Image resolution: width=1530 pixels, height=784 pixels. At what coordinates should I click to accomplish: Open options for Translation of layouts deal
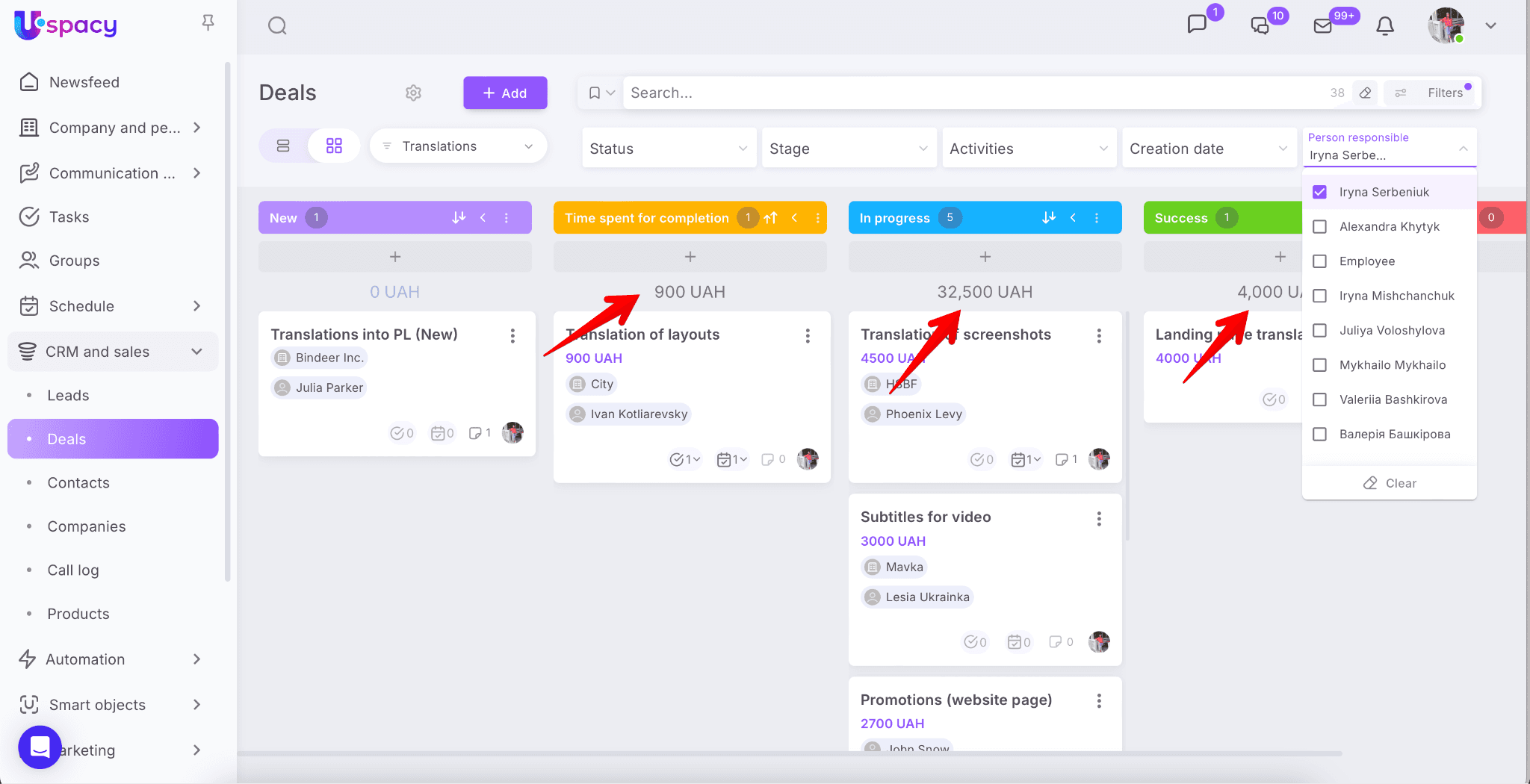[808, 336]
